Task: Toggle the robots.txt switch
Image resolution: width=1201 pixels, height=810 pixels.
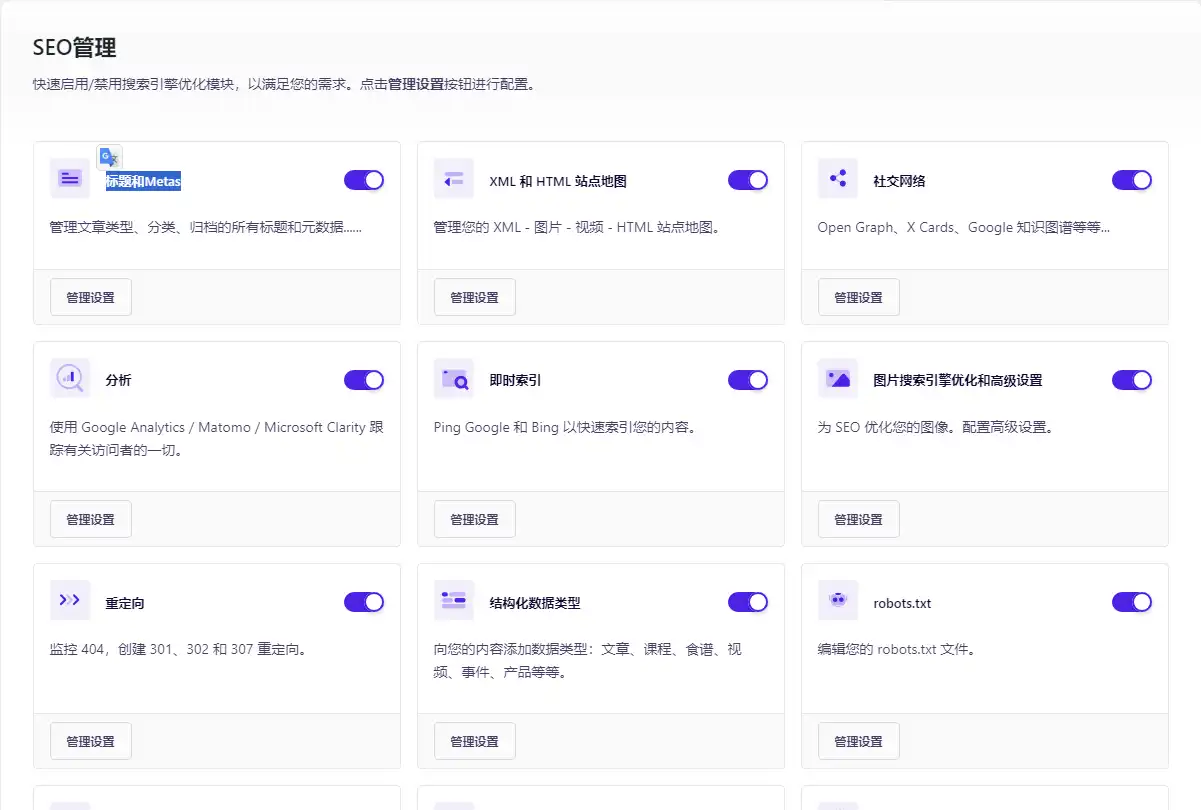Action: point(1131,601)
